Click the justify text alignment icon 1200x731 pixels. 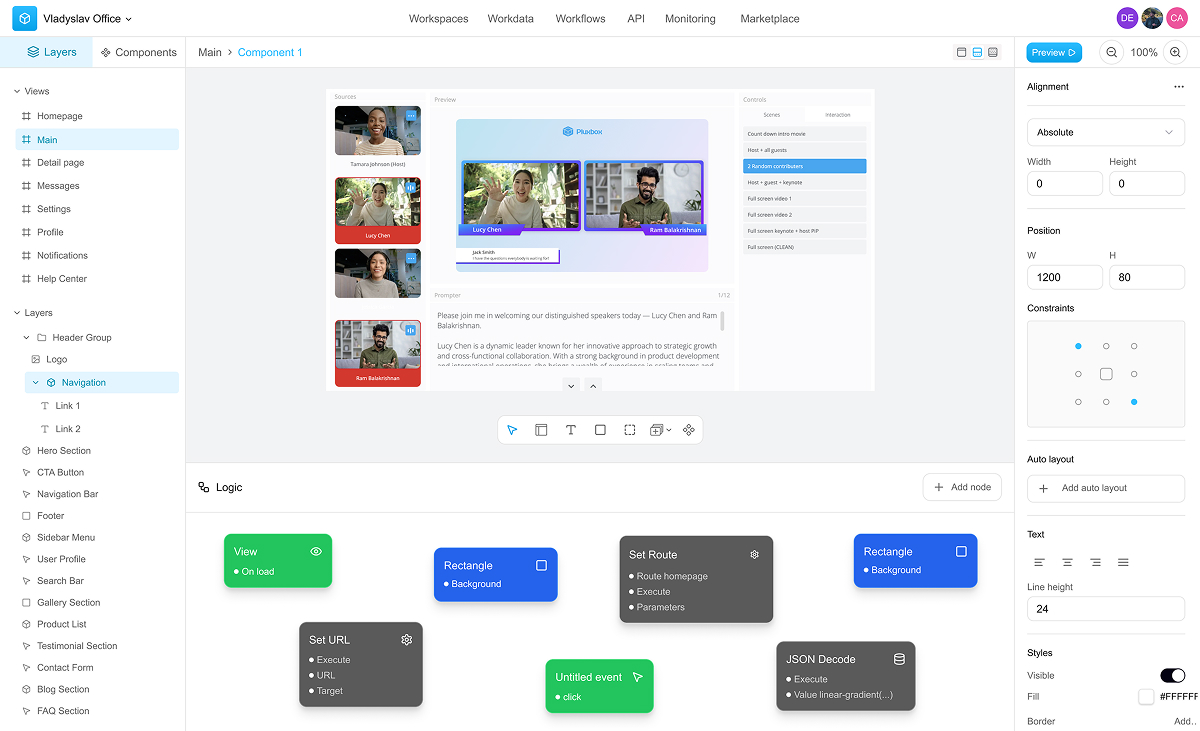click(1123, 563)
